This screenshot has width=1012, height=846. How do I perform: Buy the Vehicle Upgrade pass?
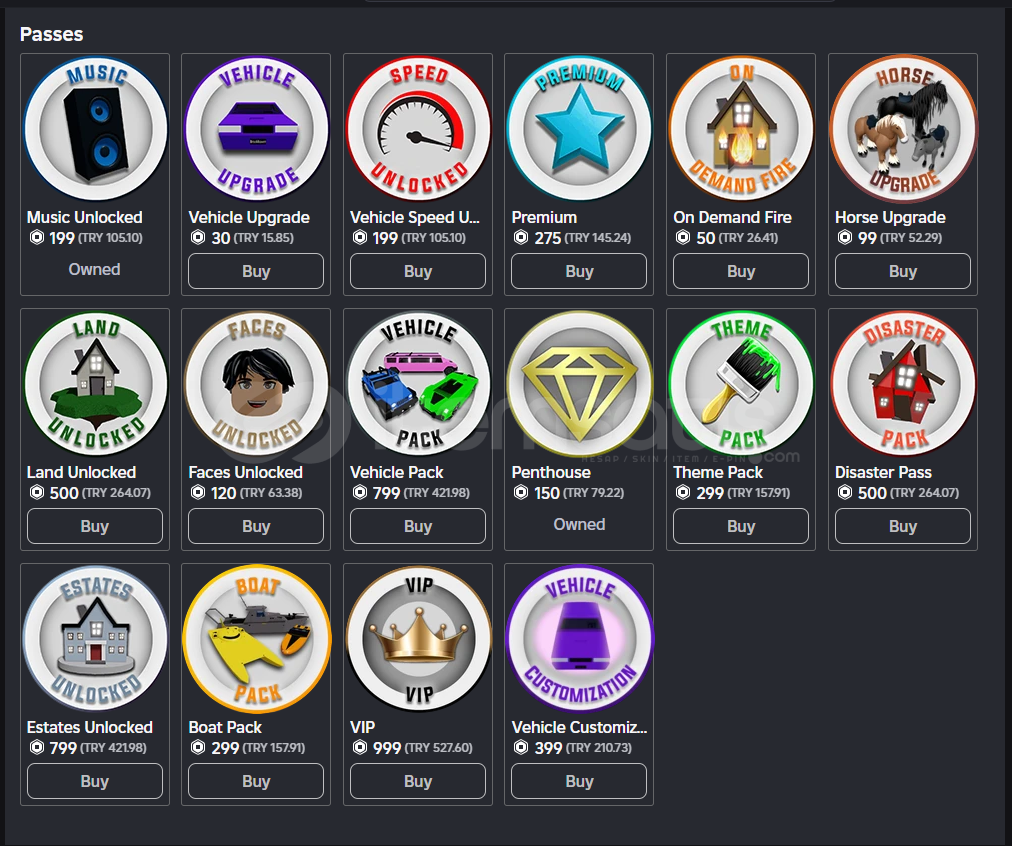(256, 271)
